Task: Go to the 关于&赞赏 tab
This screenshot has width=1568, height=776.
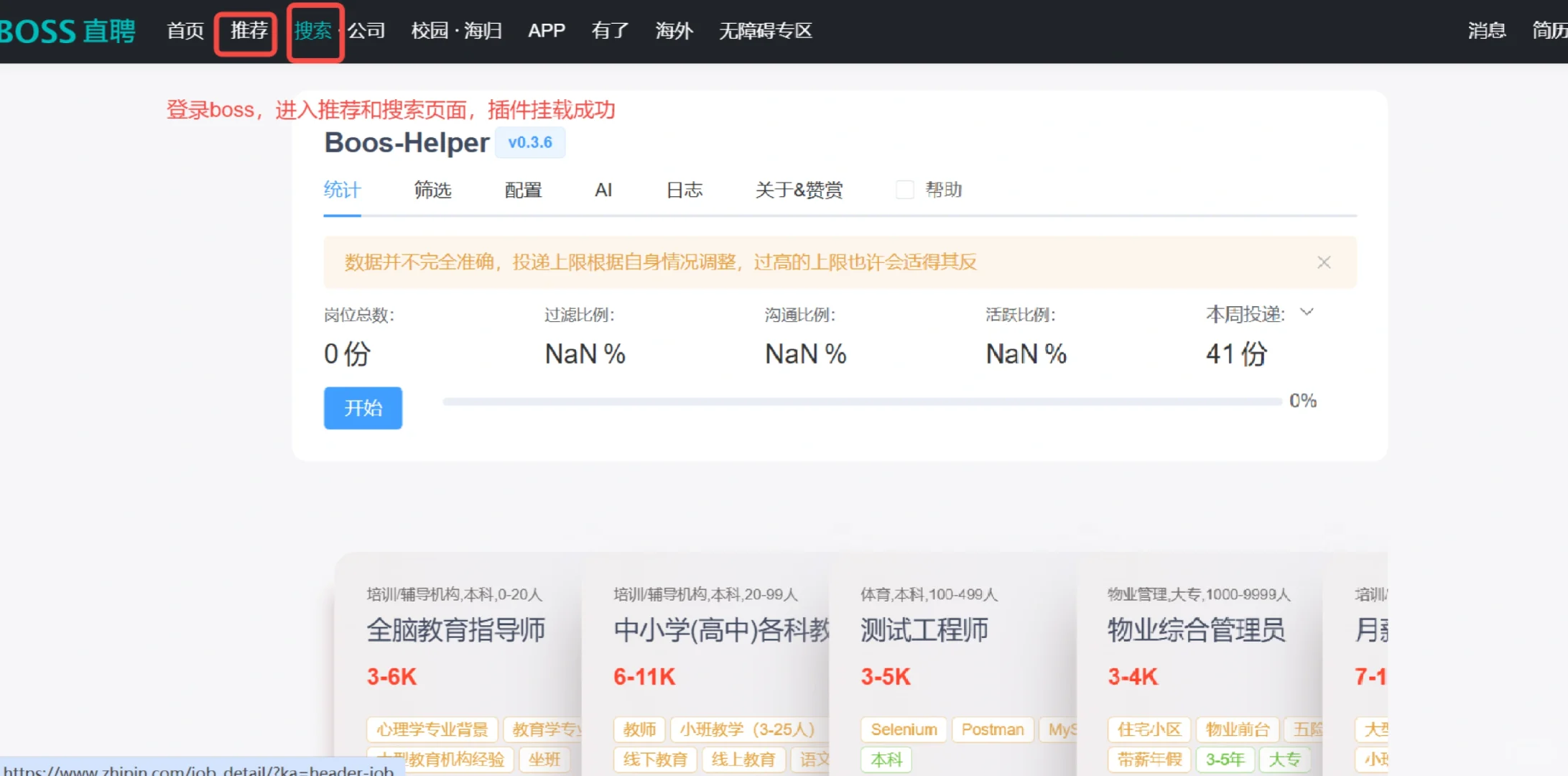Action: (x=799, y=190)
